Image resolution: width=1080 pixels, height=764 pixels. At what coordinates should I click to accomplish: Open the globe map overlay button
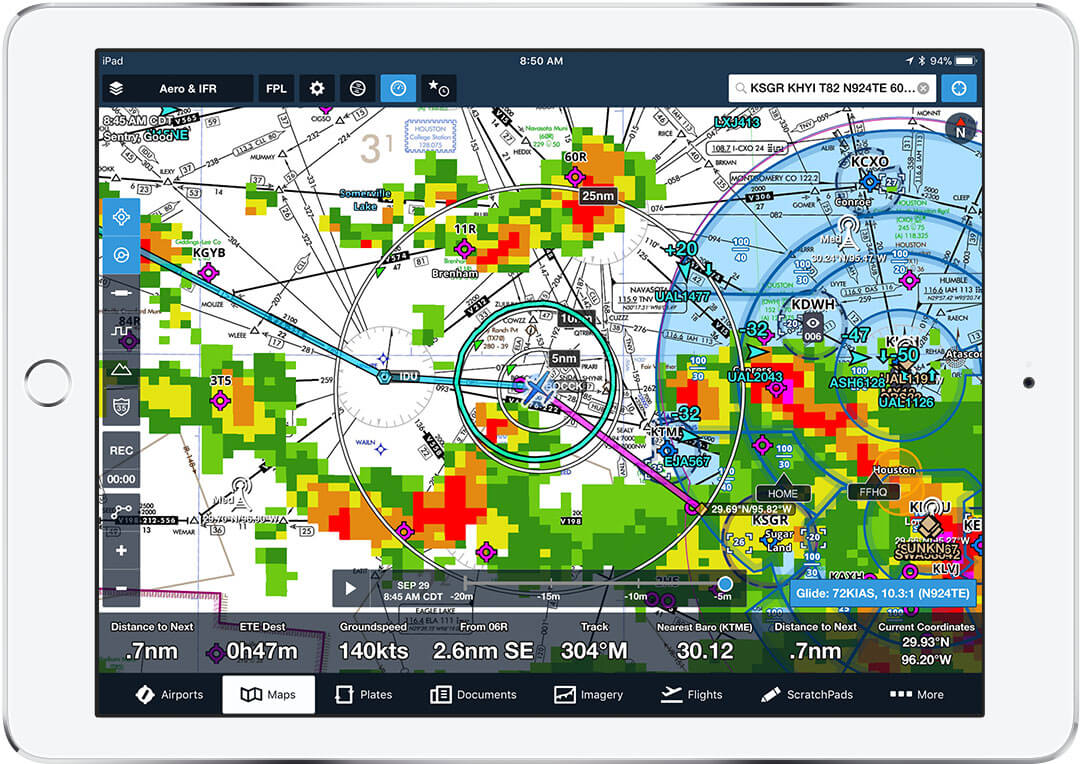pyautogui.click(x=358, y=88)
